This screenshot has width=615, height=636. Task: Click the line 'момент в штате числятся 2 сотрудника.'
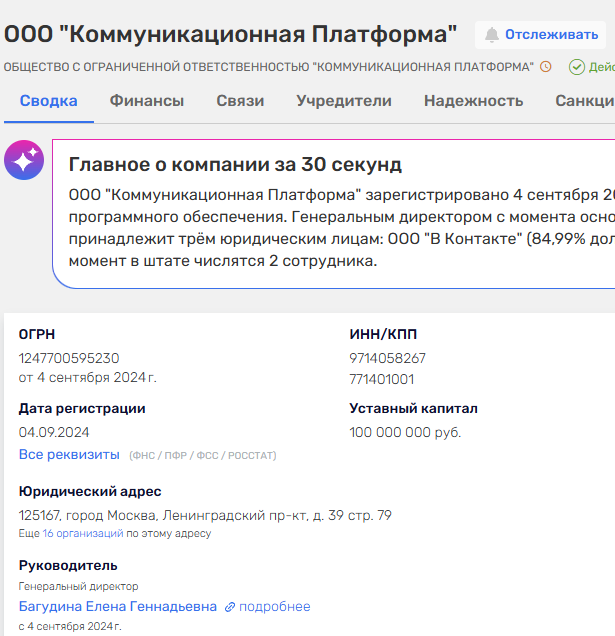click(x=223, y=261)
